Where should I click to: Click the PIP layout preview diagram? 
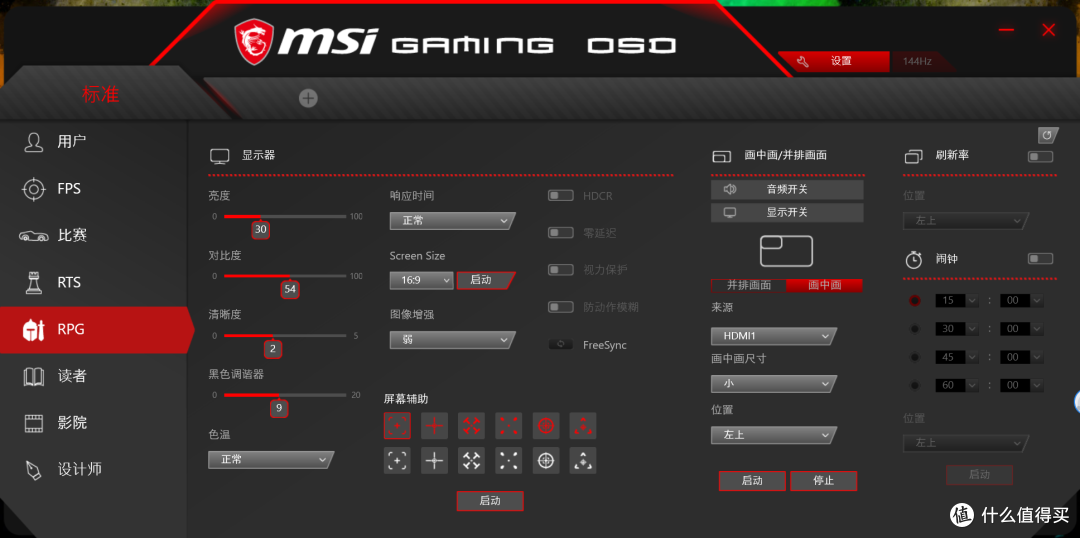(787, 251)
